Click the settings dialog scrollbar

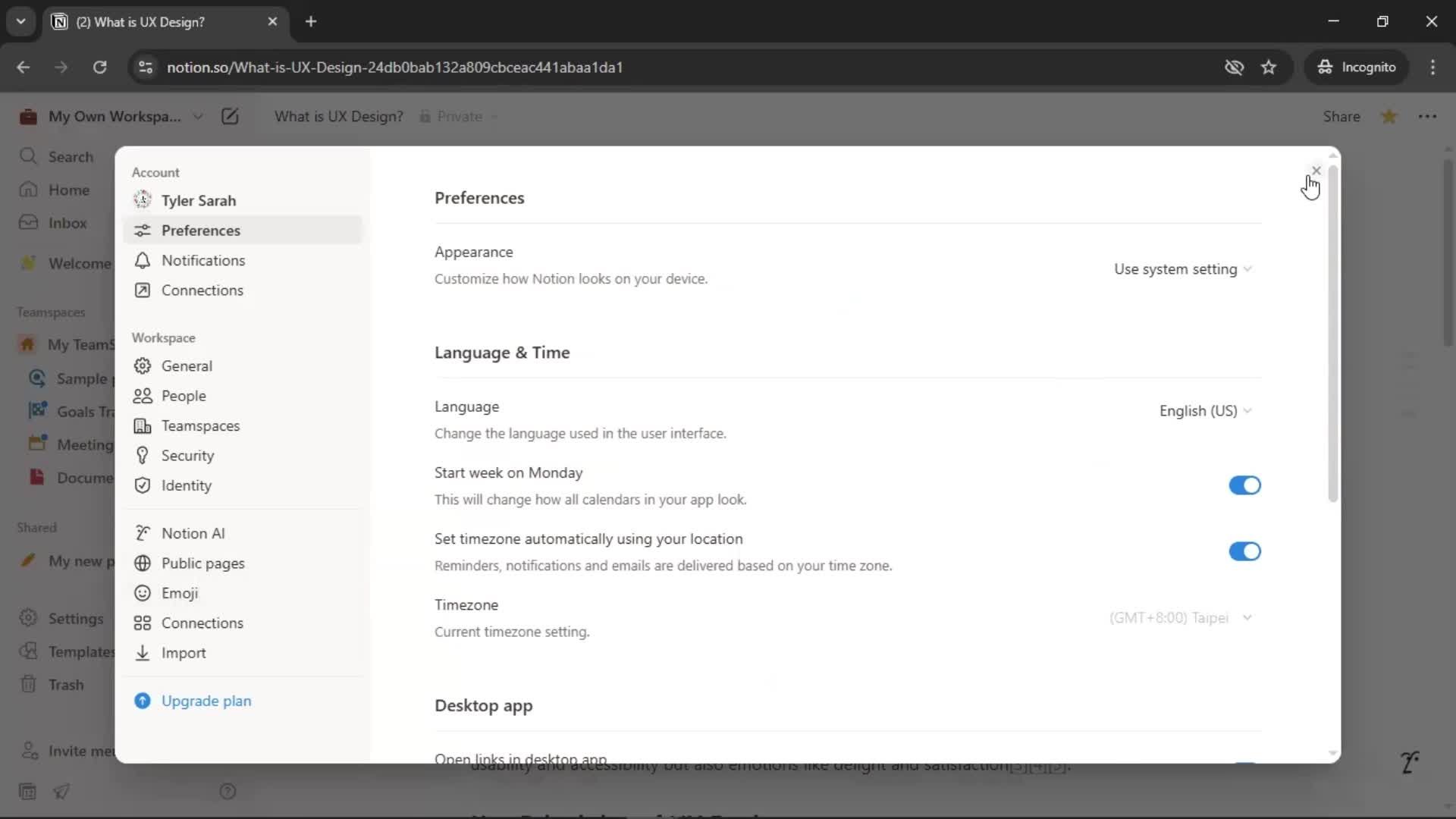(x=1332, y=334)
